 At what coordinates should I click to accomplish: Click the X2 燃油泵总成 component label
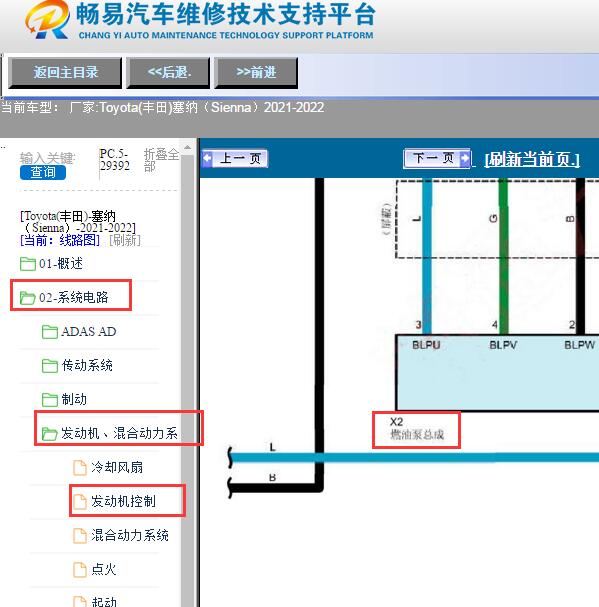(x=417, y=429)
